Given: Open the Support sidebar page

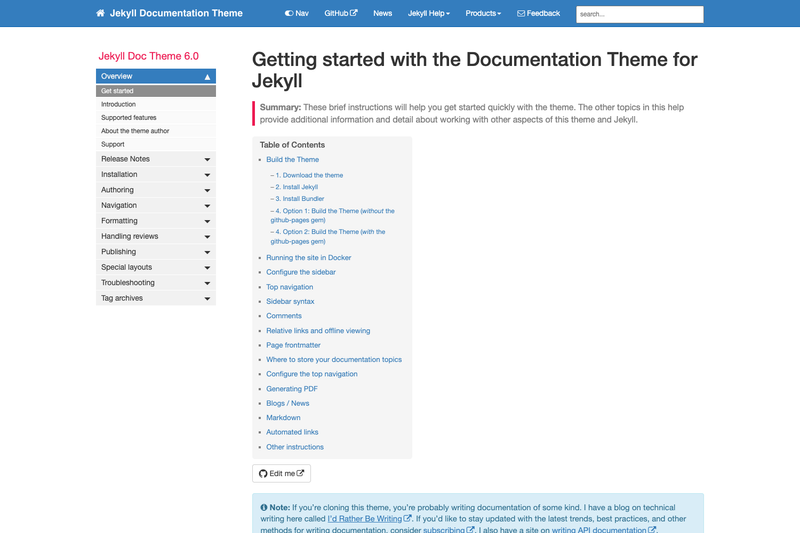Looking at the screenshot, I should click(156, 144).
